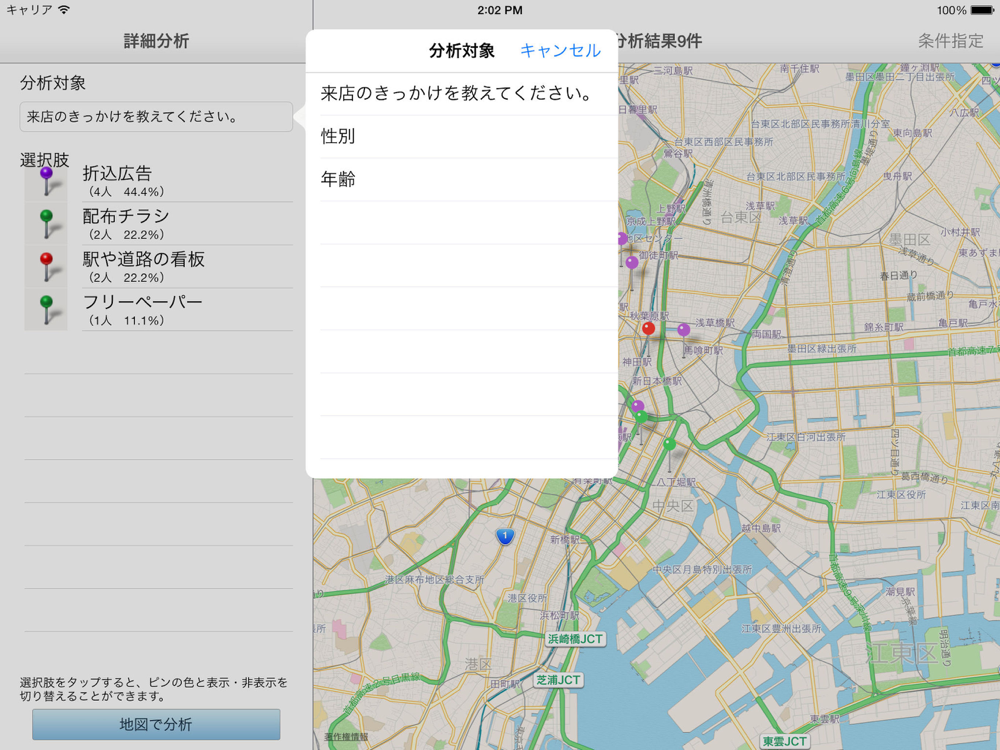
Task: Select the green map pin near 八丁堀駅
Action: pos(669,445)
